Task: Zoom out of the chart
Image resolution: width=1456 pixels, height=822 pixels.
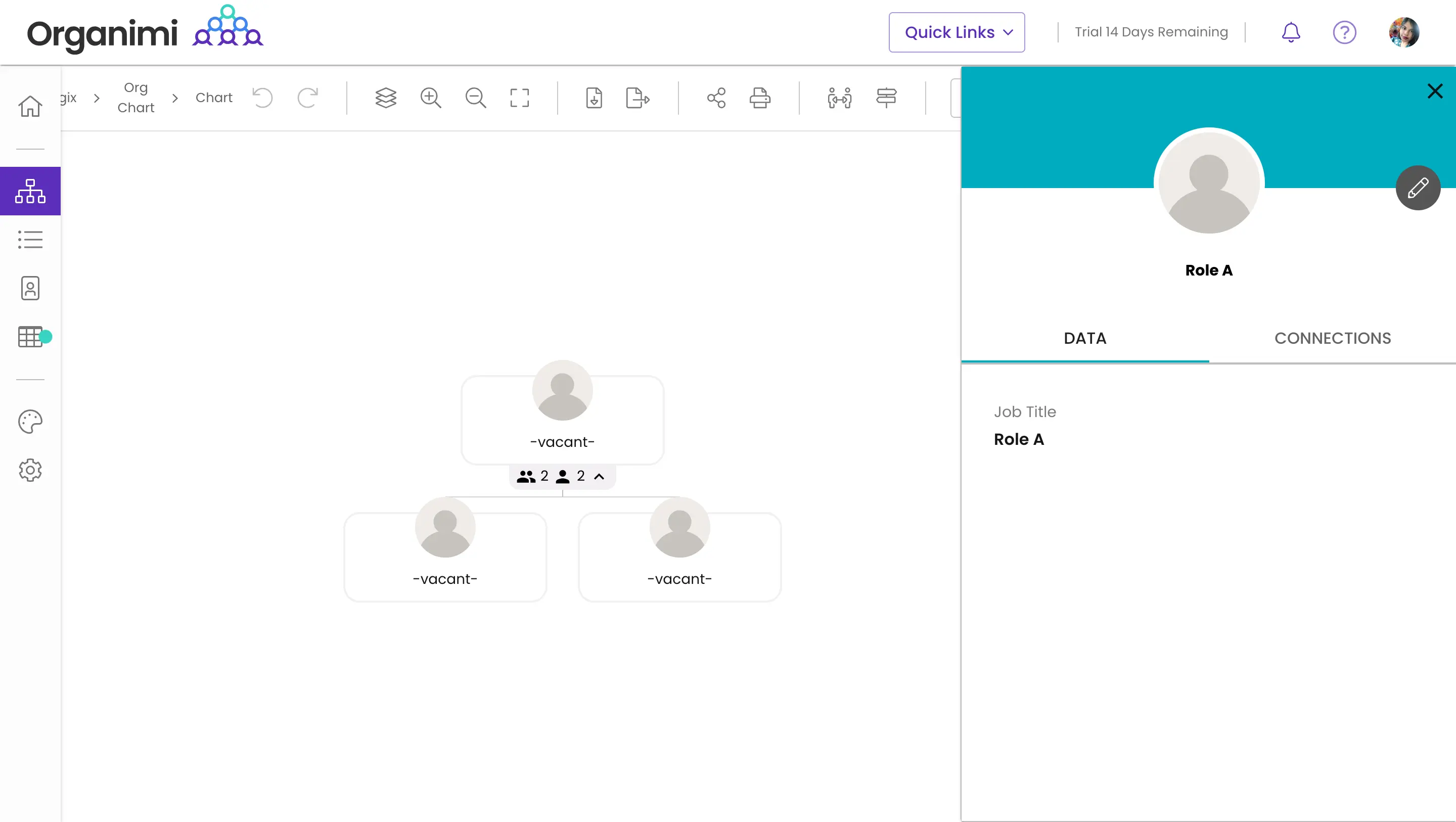Action: tap(475, 98)
